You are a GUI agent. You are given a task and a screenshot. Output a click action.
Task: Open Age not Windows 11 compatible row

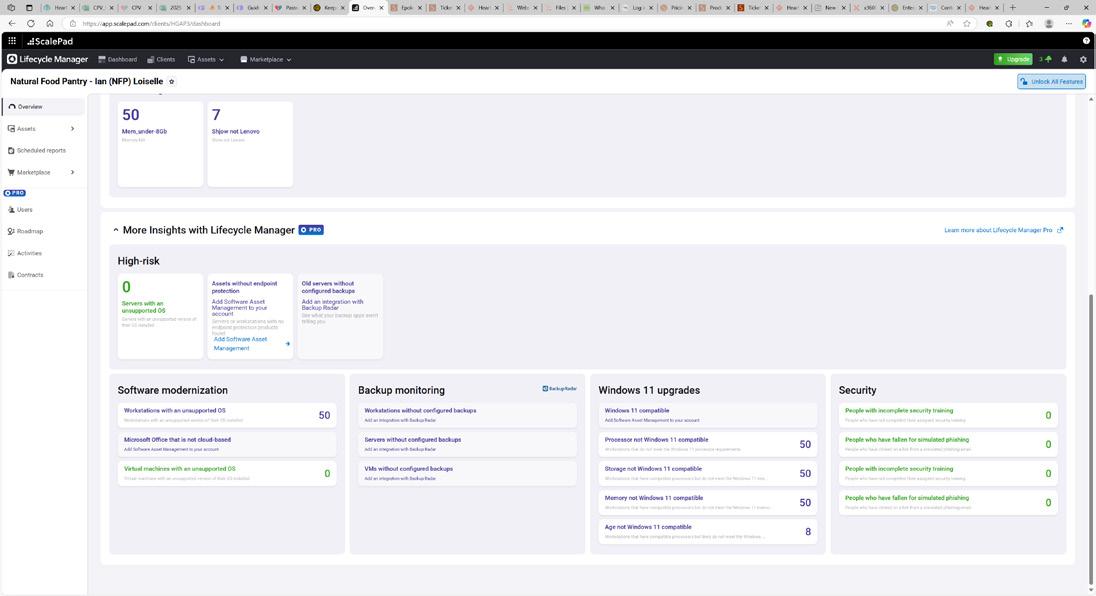point(707,532)
